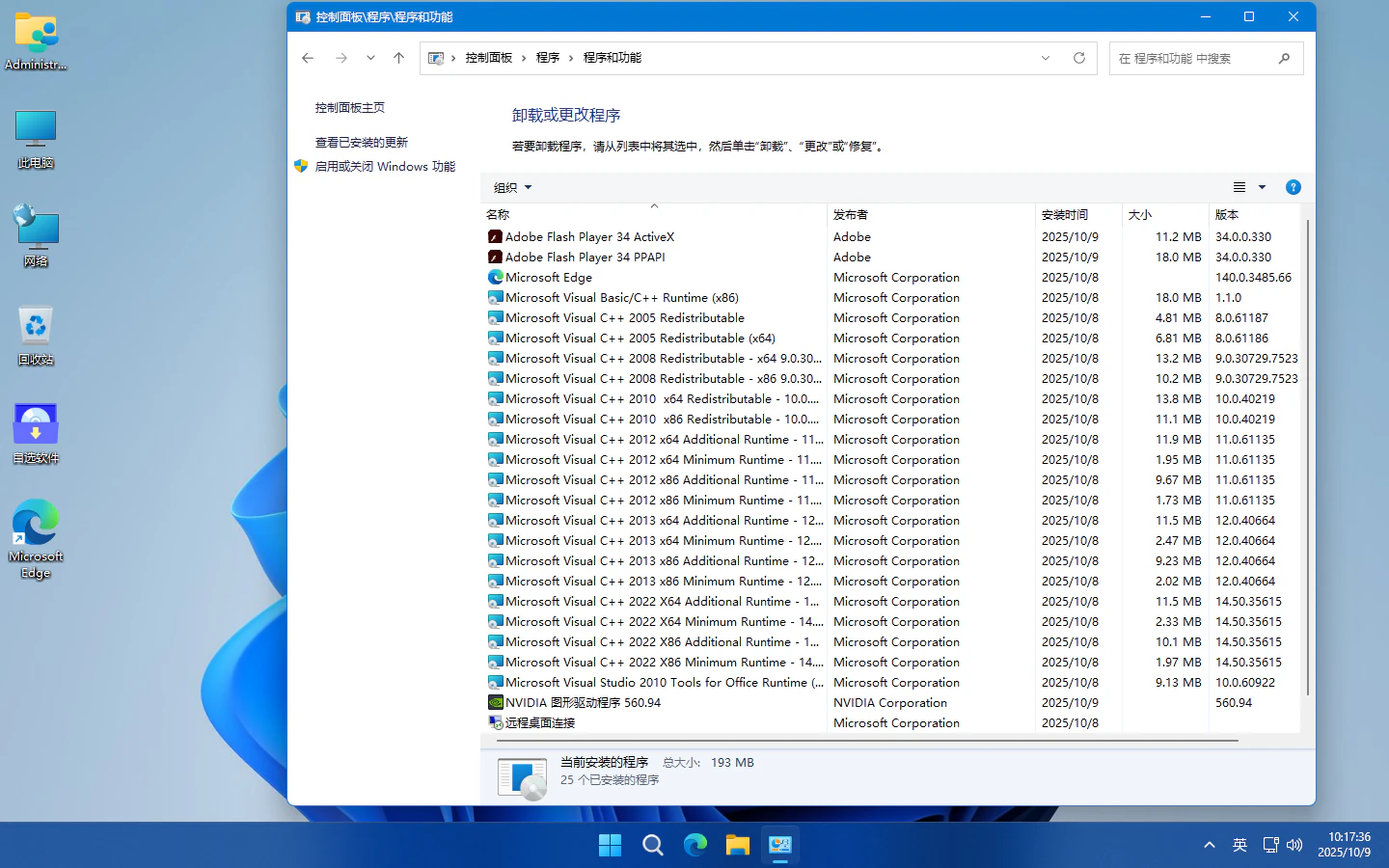The image size is (1389, 868).
Task: Click the up-one-level arrow
Action: pyautogui.click(x=398, y=58)
